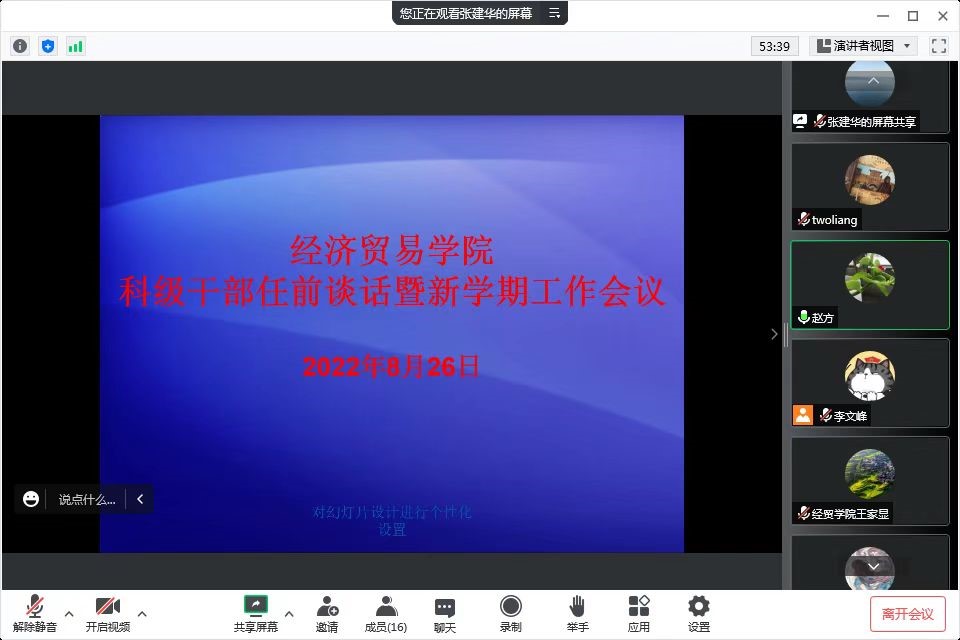Select 经贸学院王家显 participant tile
Viewport: 960px width, 640px height.
tap(870, 481)
